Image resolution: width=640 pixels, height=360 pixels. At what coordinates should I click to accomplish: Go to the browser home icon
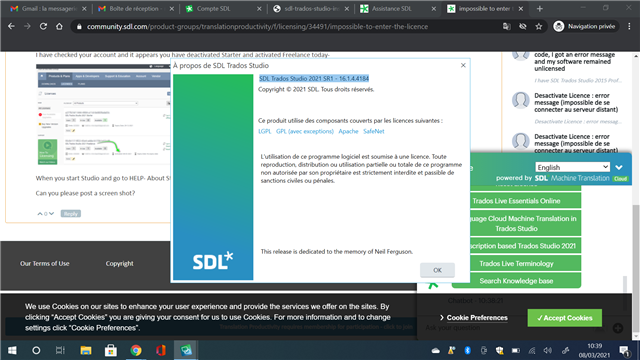[x=59, y=27]
